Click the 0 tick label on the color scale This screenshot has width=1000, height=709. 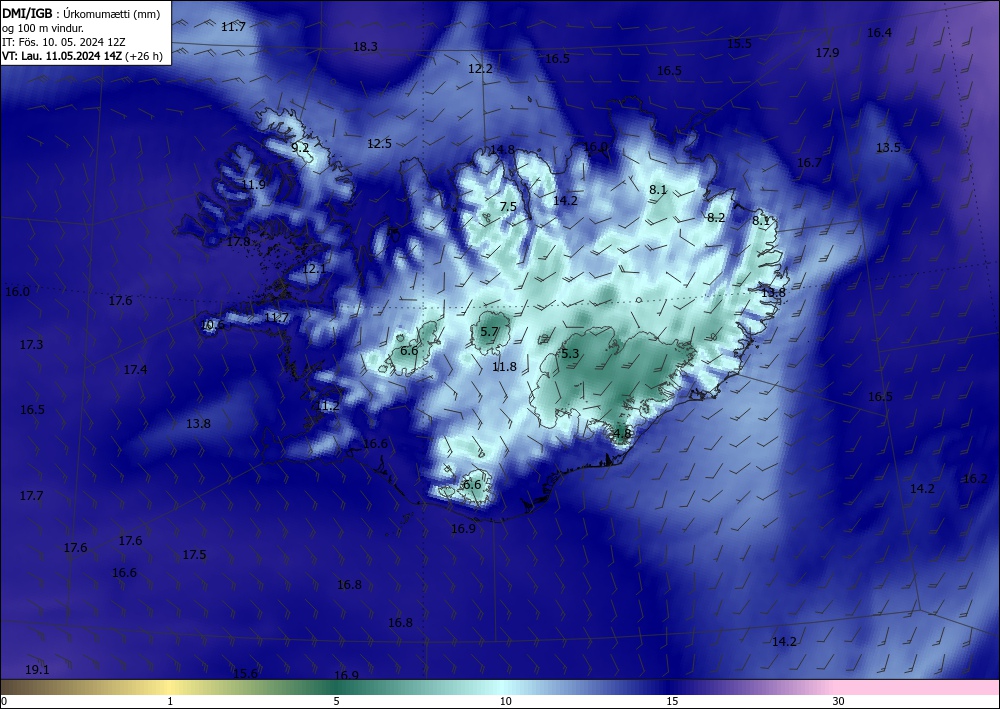[x=4, y=701]
